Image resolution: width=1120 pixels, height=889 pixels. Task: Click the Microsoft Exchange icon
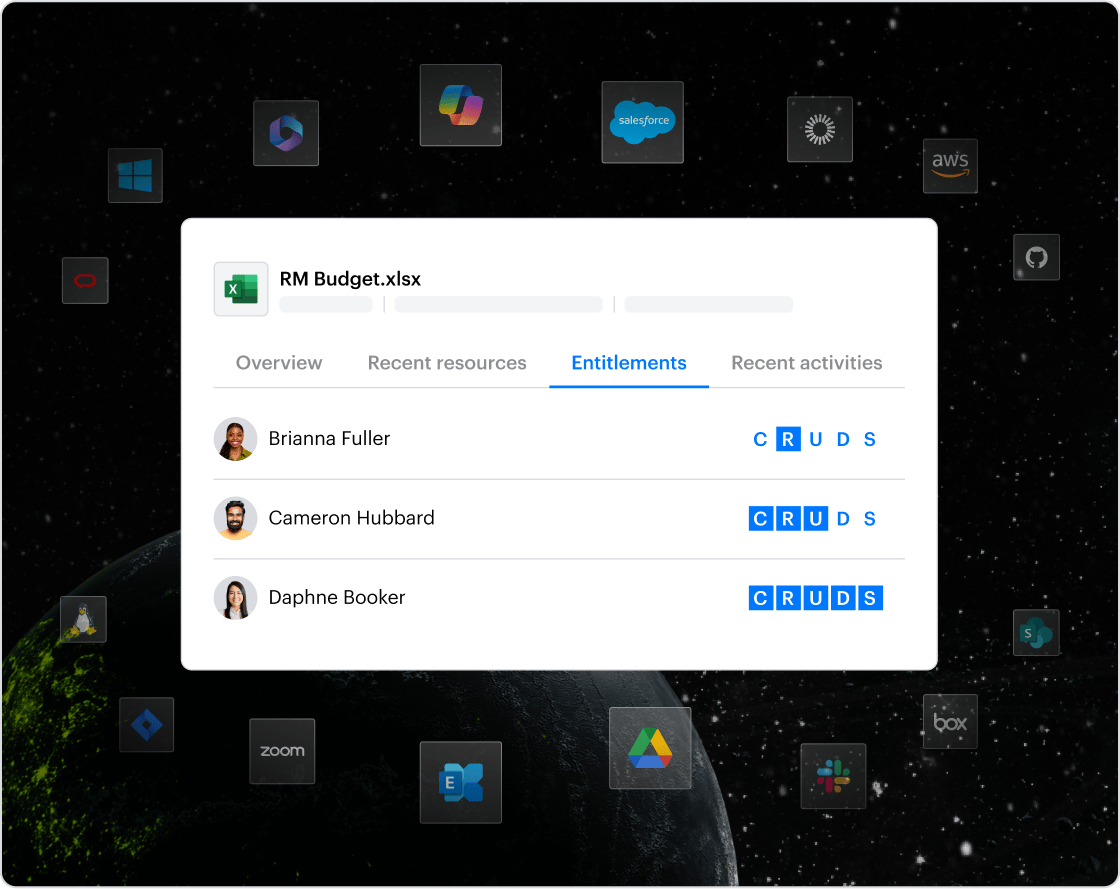[460, 782]
